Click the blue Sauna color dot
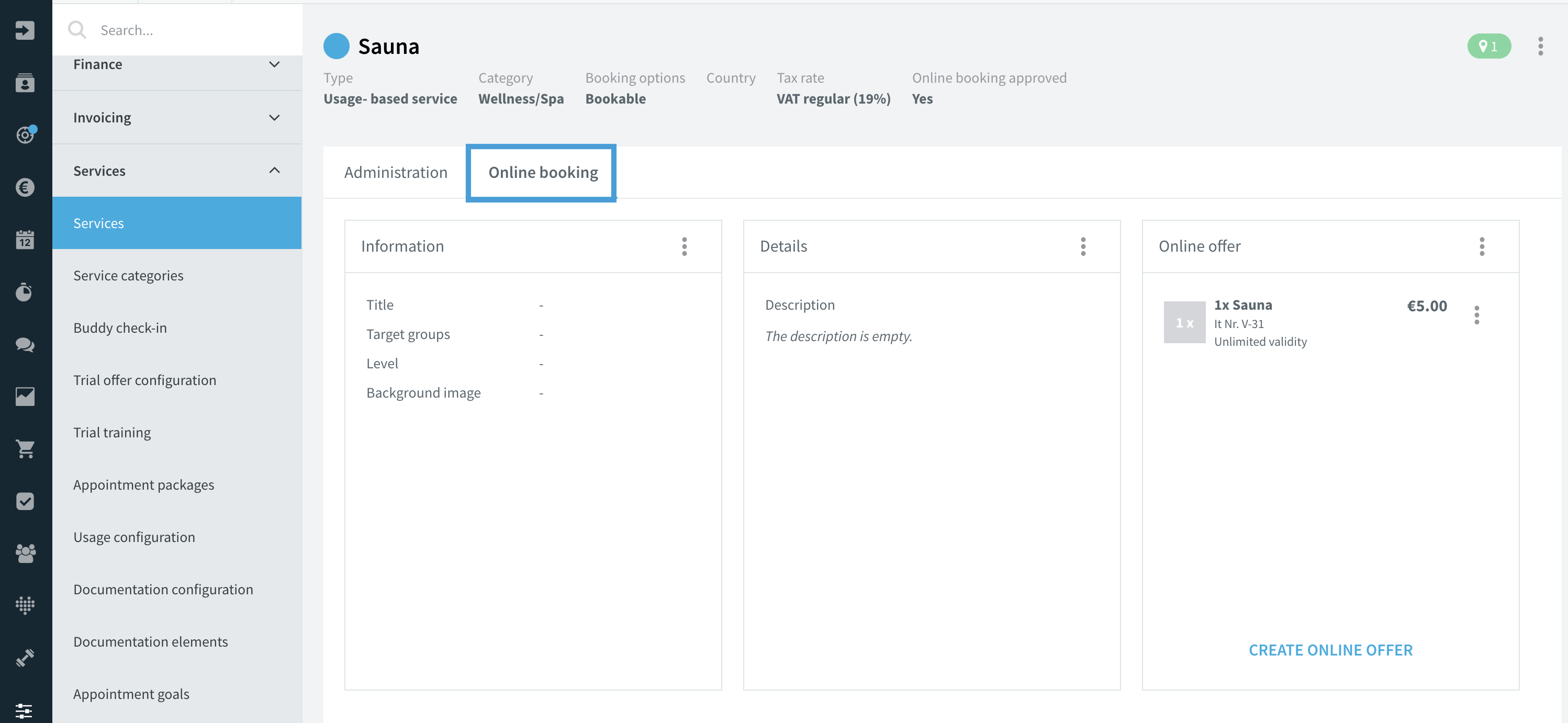The height and width of the screenshot is (723, 1568). 336,46
